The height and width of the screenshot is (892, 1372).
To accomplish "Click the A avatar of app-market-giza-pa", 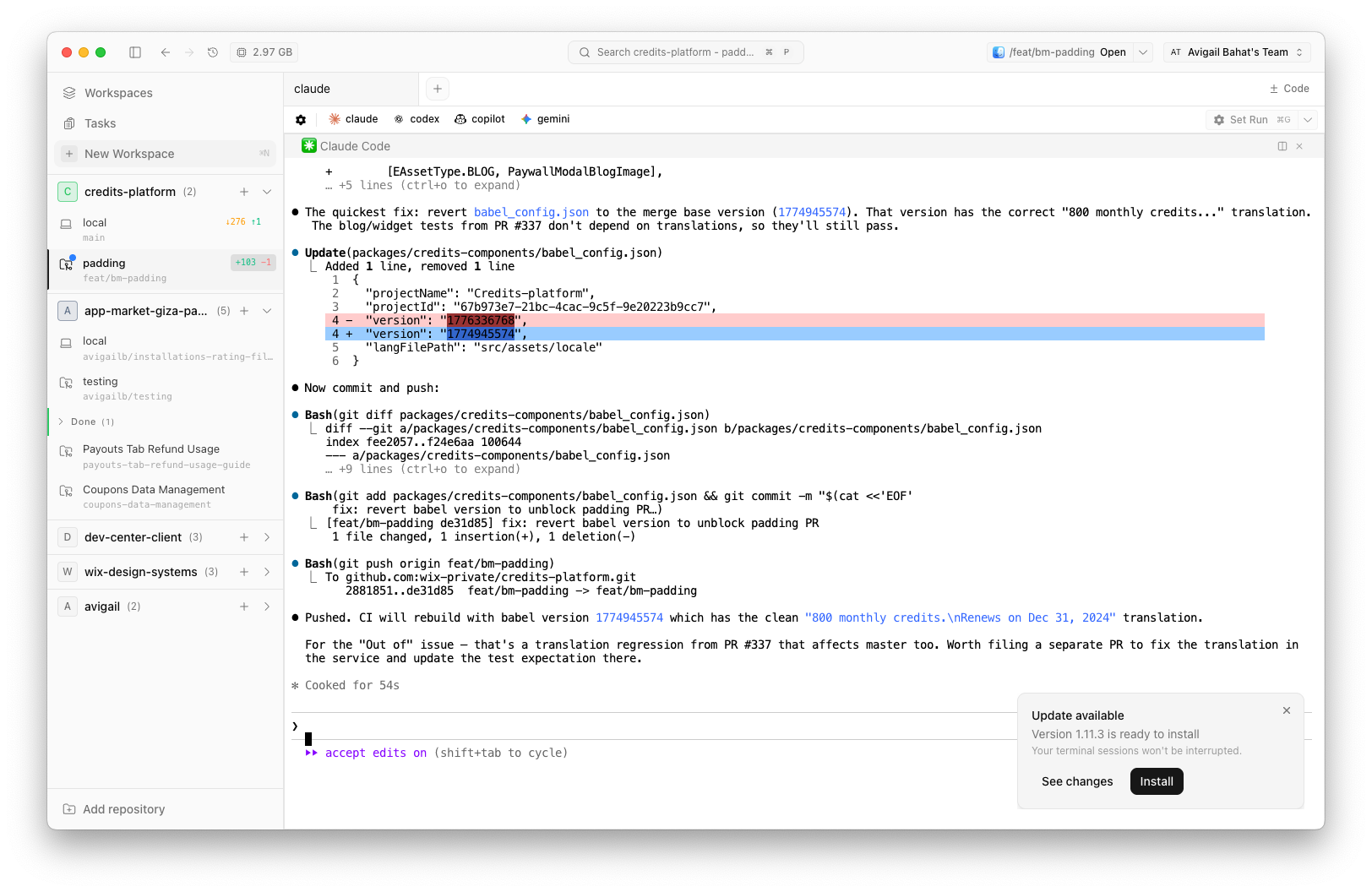I will (68, 311).
